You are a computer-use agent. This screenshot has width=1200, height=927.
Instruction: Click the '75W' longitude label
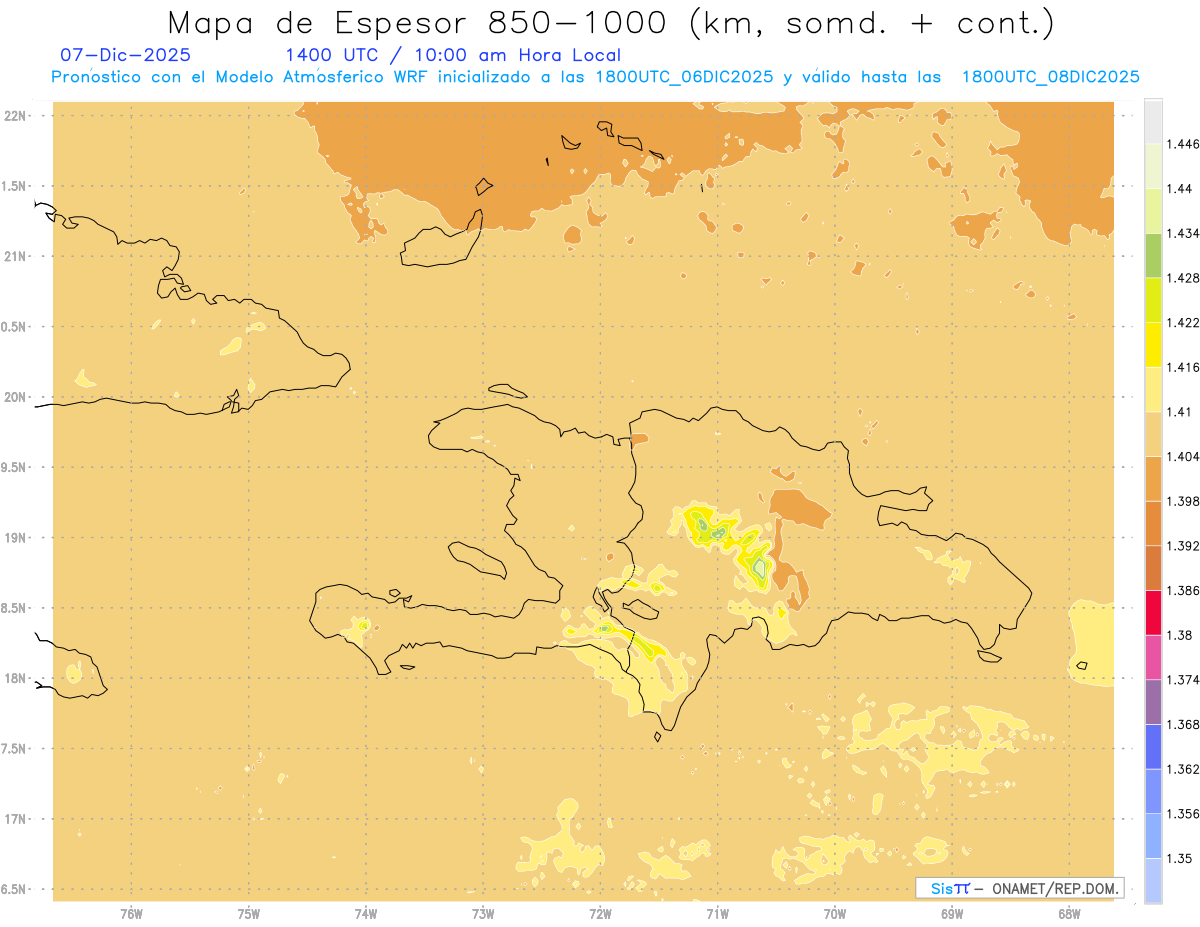(x=248, y=913)
